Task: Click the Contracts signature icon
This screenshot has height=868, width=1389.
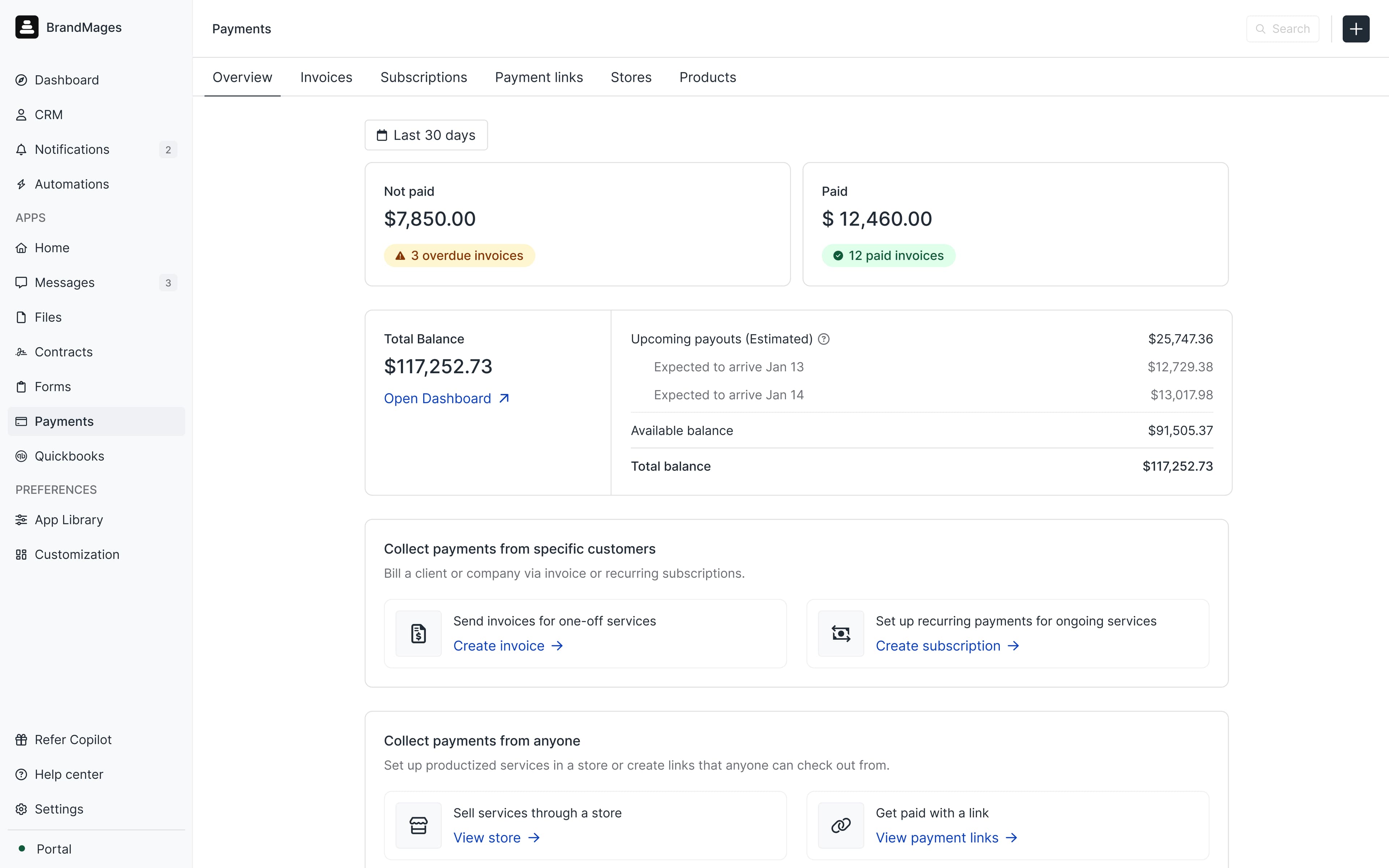Action: [22, 351]
